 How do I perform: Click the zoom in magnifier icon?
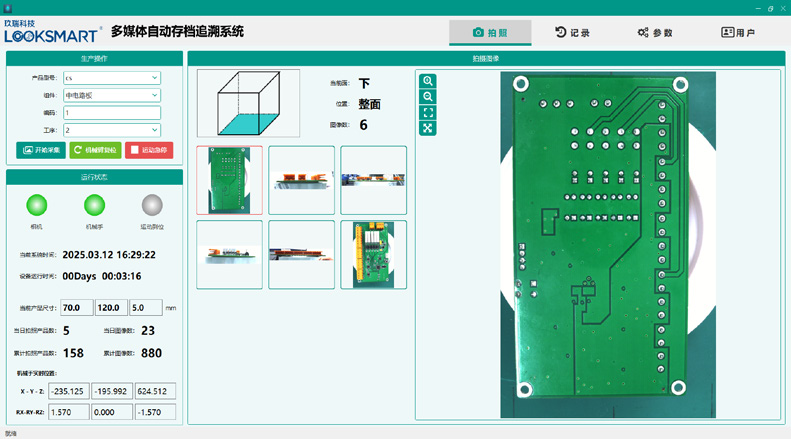428,81
